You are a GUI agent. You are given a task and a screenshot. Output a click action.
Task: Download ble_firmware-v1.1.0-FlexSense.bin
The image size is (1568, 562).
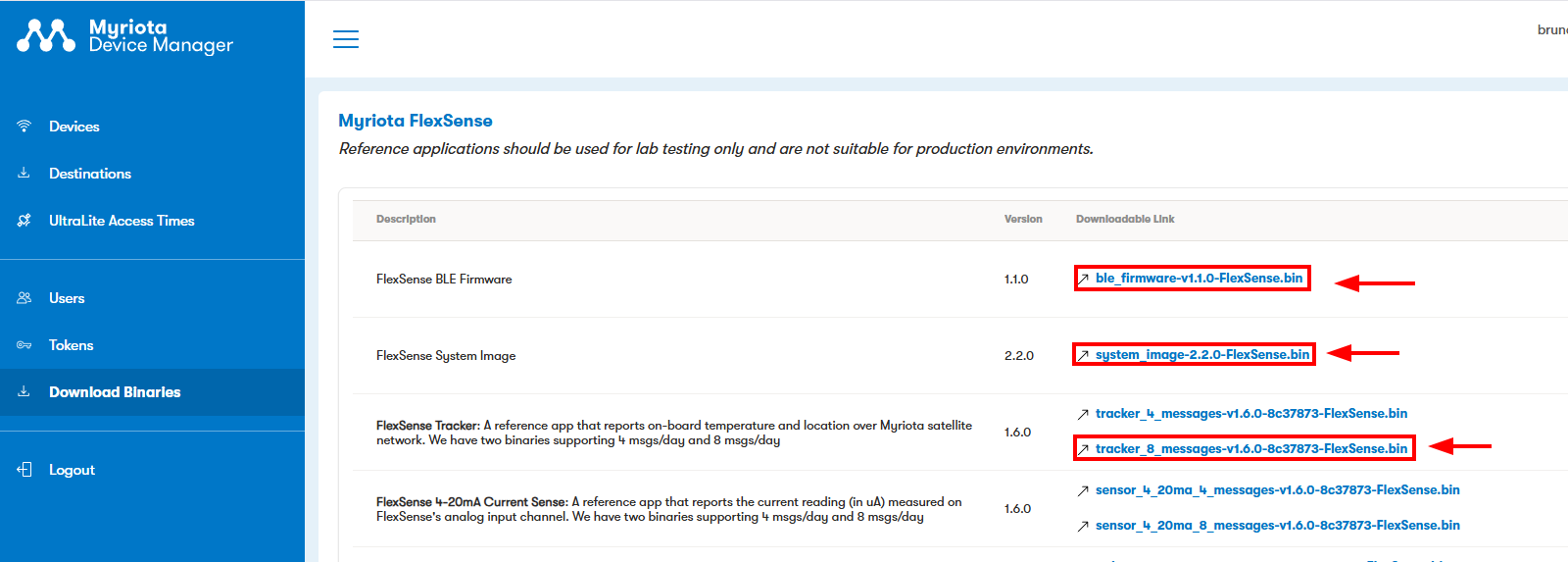coord(1199,279)
